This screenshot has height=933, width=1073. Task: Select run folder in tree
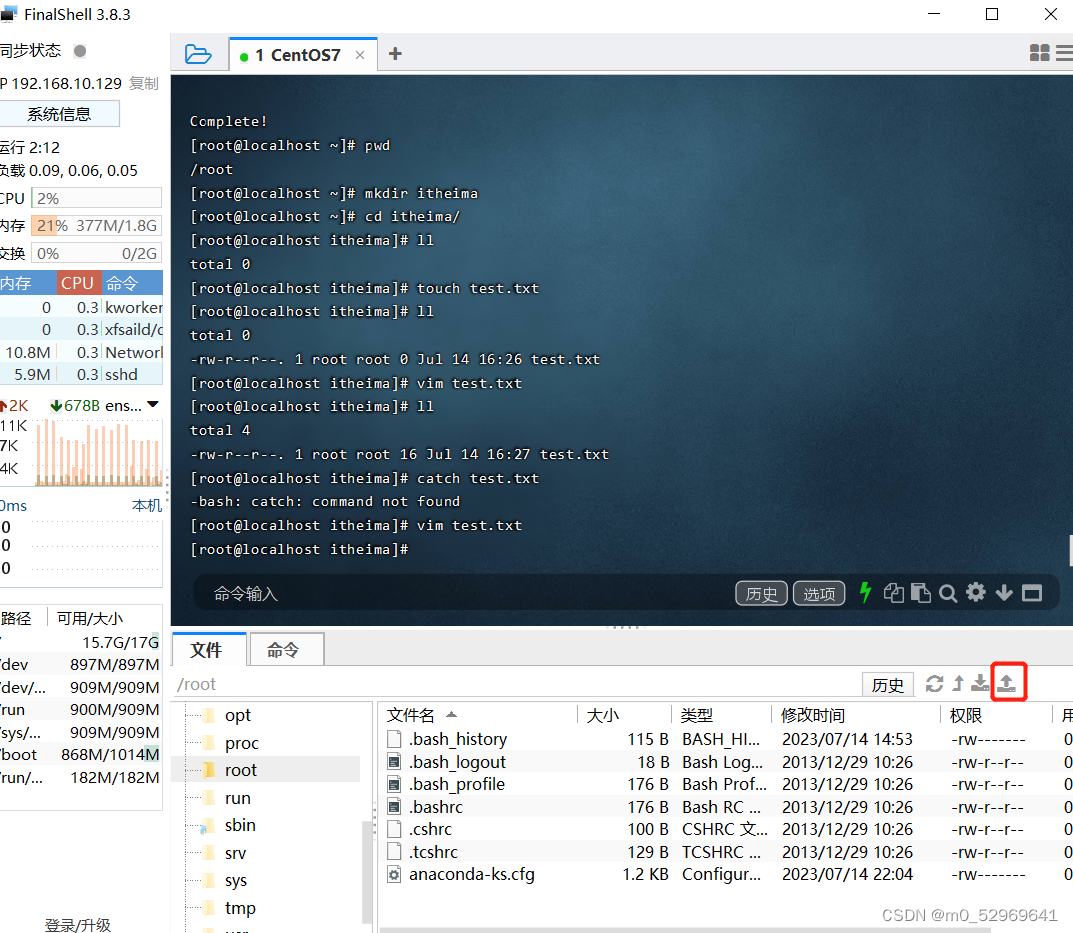click(x=237, y=798)
